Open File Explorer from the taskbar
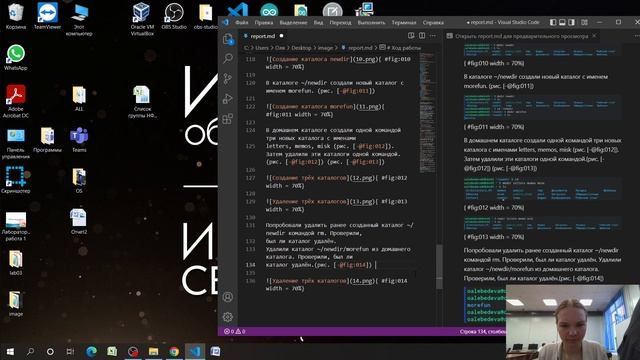Screen dimensions: 640x360 153,351
